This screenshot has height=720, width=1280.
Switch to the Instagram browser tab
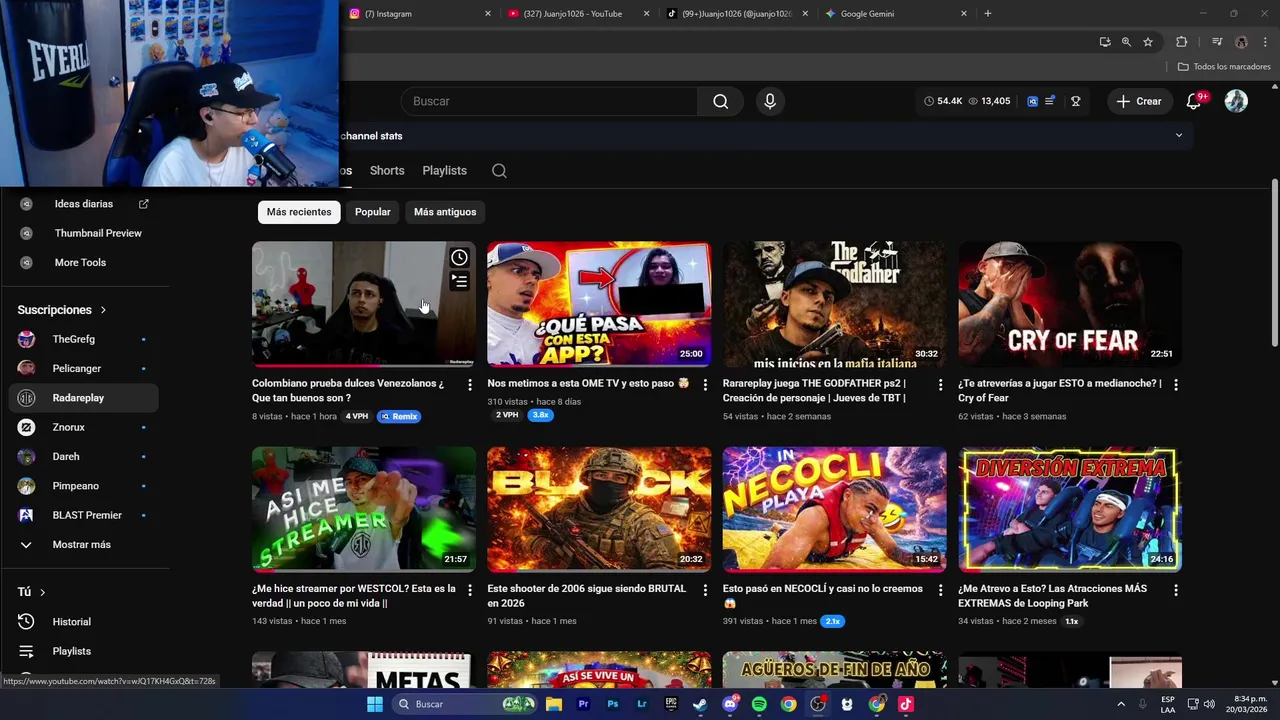(420, 14)
